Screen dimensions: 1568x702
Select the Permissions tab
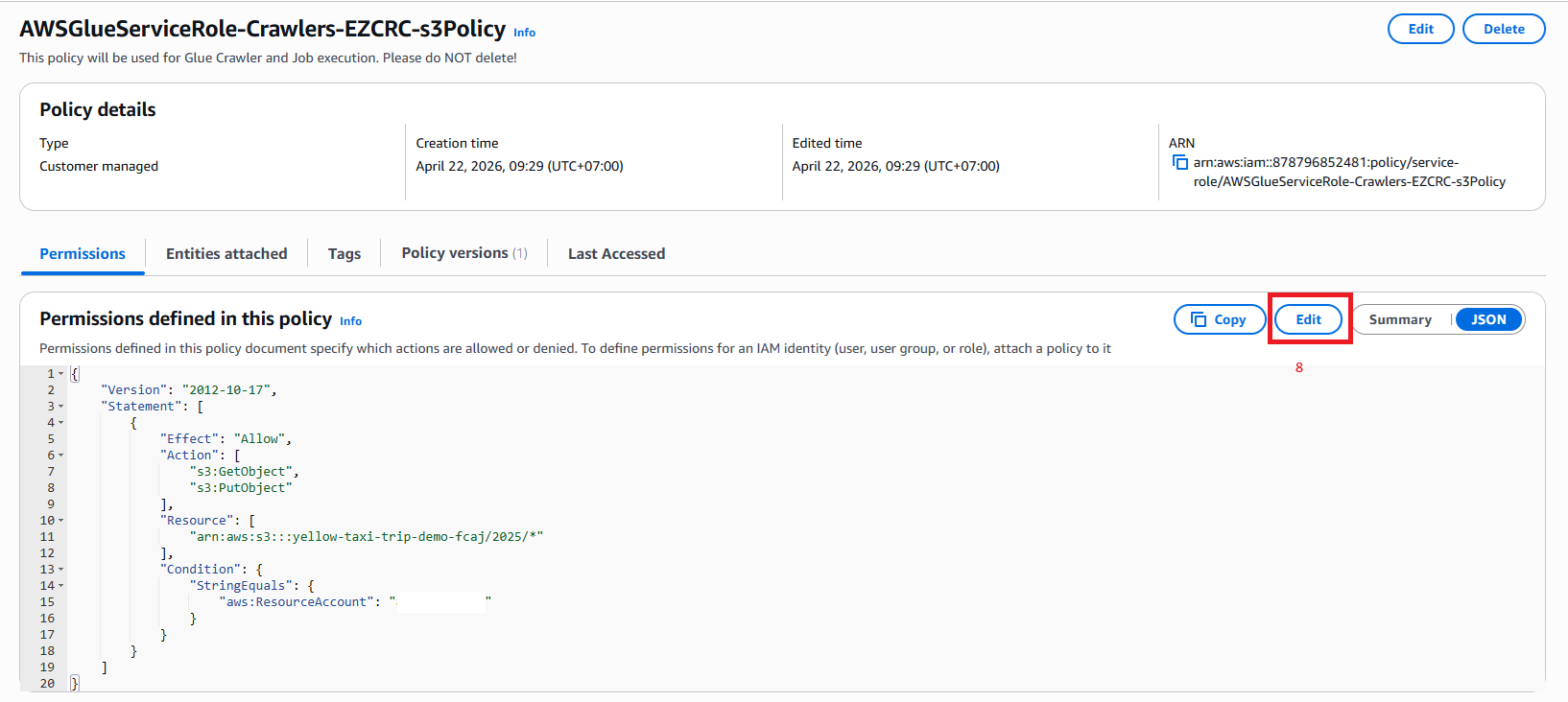click(83, 253)
